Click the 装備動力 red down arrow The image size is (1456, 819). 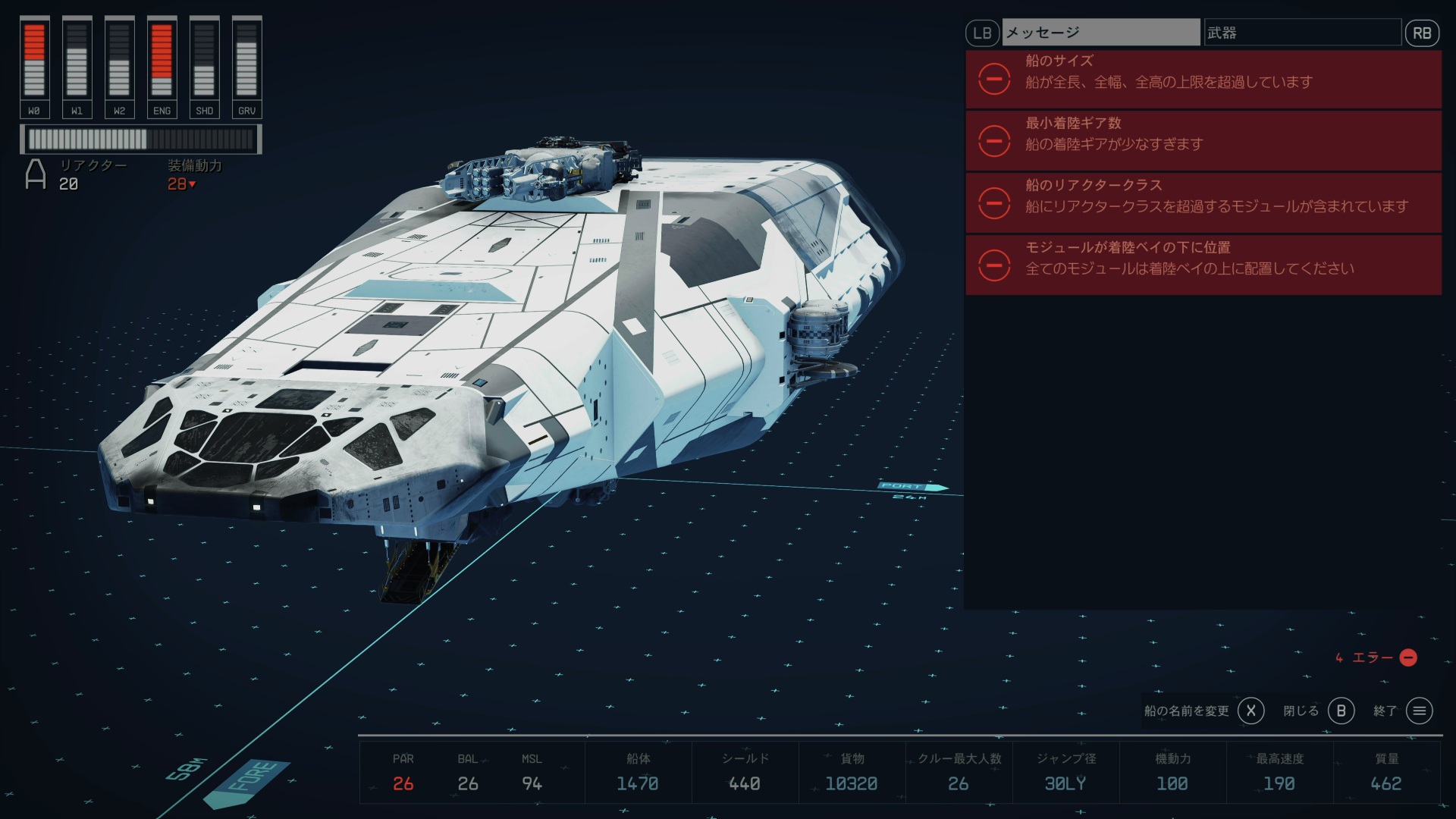(x=193, y=184)
